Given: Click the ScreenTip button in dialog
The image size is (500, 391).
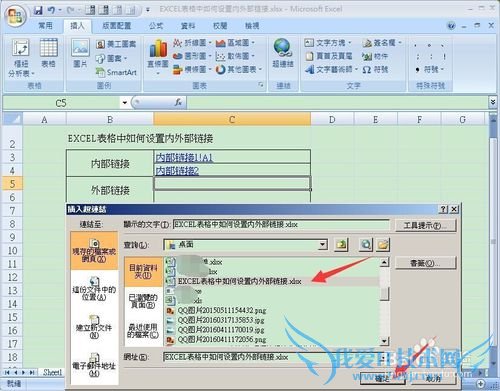Looking at the screenshot, I should [425, 226].
